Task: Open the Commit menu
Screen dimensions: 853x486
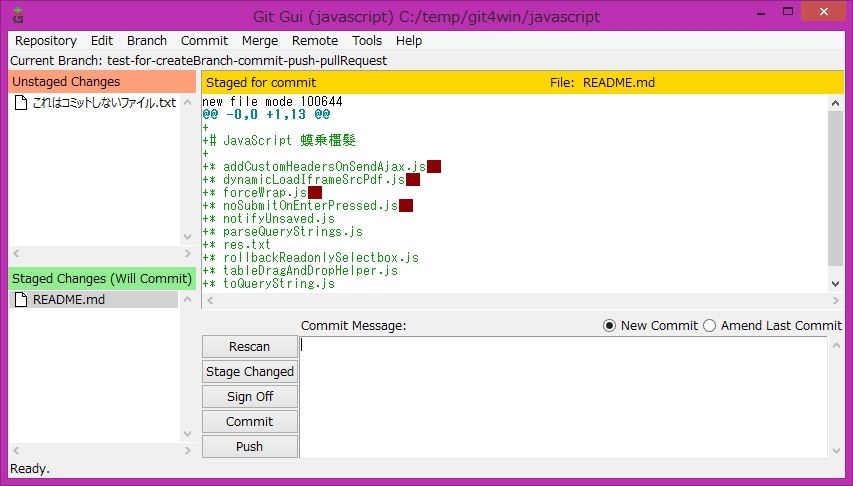Action: pos(204,41)
